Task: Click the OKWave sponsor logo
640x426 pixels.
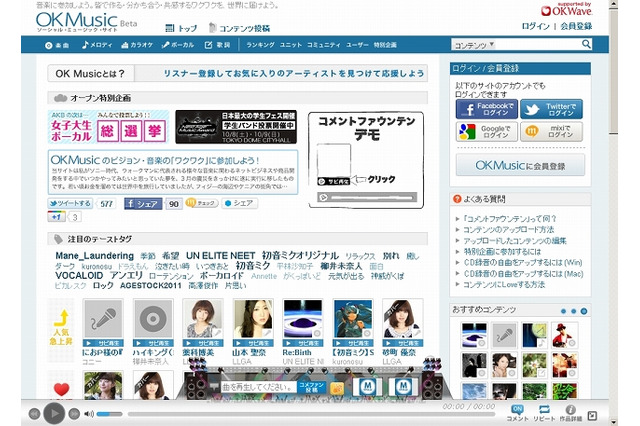Action: click(566, 10)
